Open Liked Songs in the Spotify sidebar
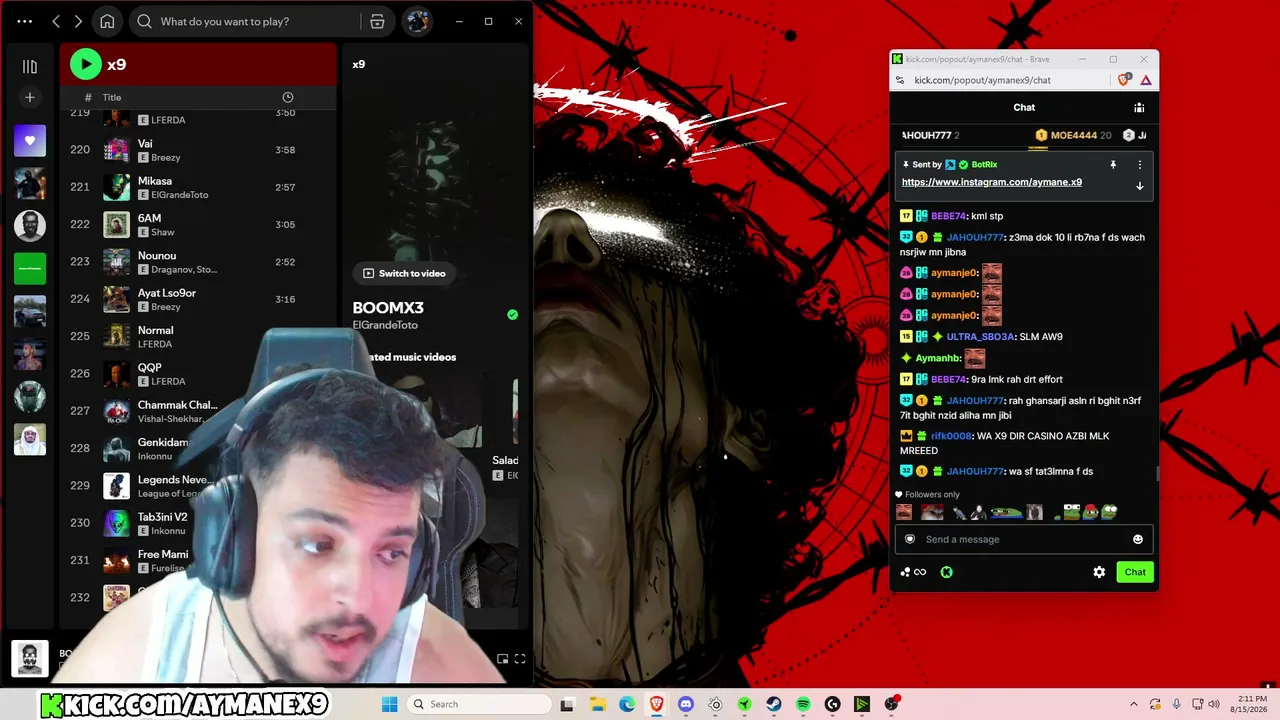The height and width of the screenshot is (720, 1280). 30,141
